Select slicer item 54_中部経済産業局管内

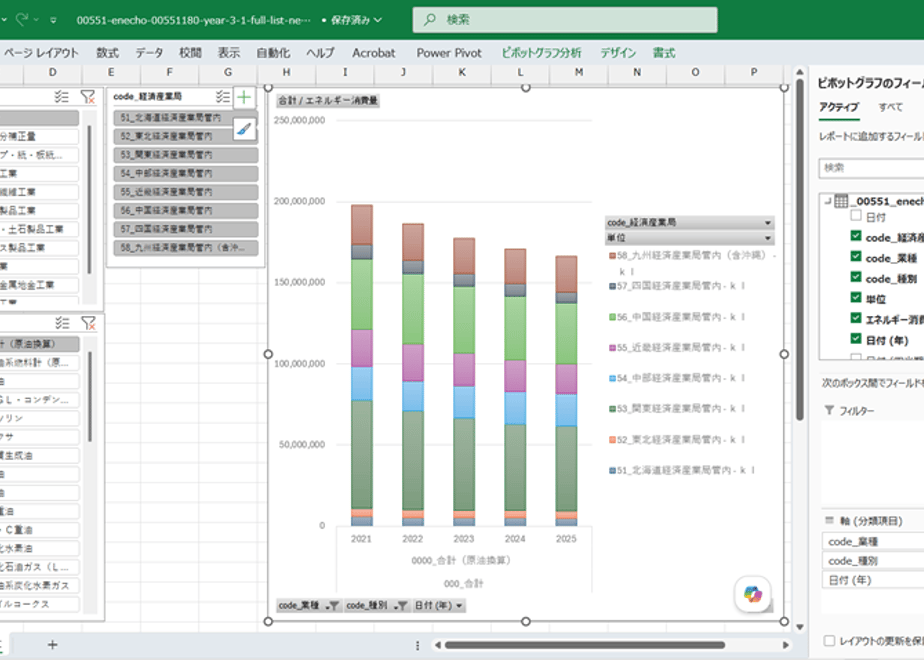coord(186,173)
